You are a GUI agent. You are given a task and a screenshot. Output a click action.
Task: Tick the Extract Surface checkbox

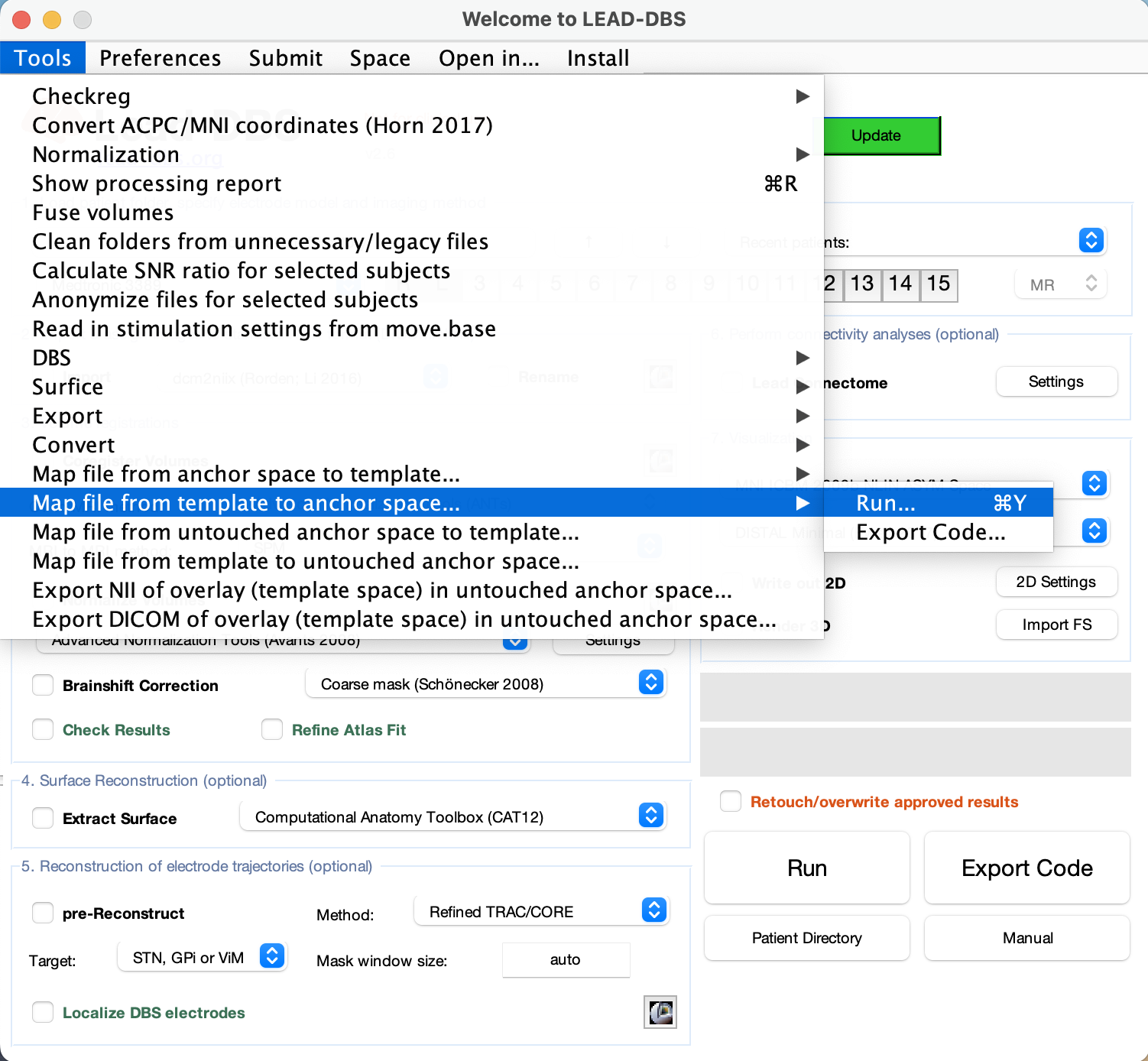43,818
